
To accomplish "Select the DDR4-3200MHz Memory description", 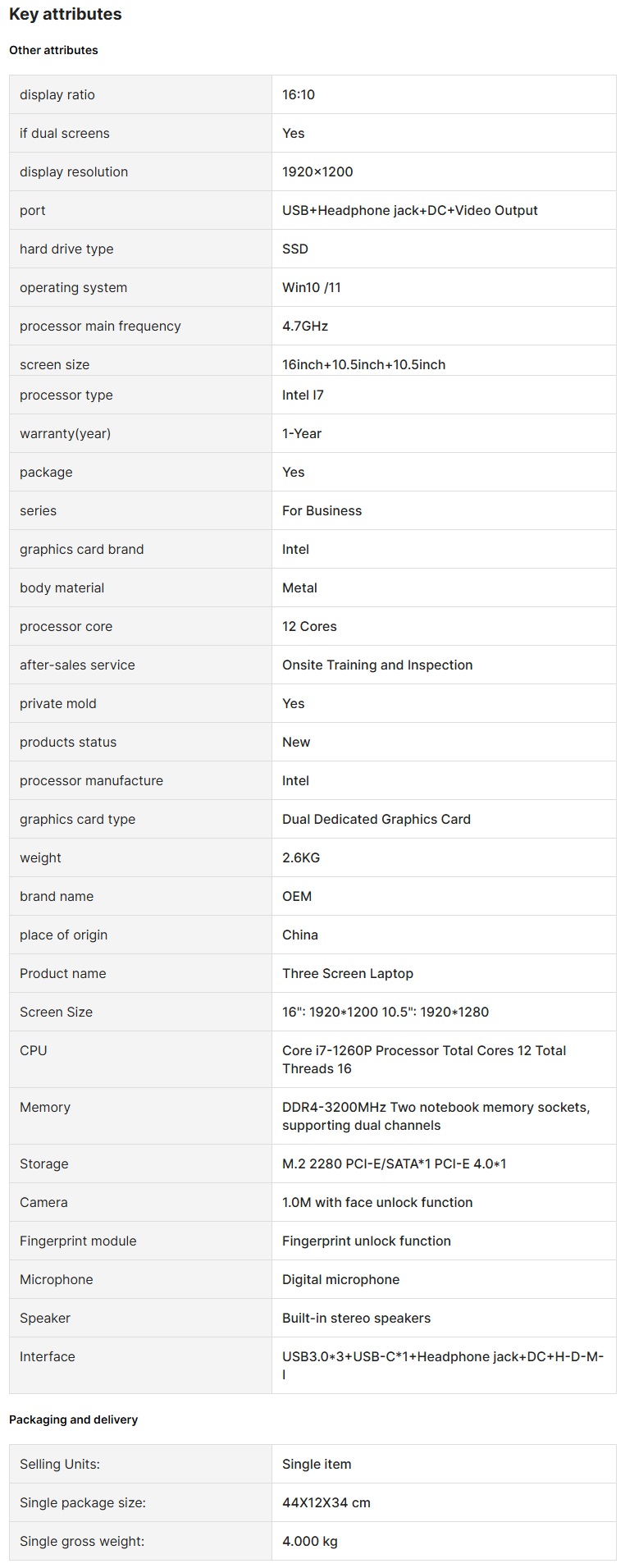I will pos(435,1116).
